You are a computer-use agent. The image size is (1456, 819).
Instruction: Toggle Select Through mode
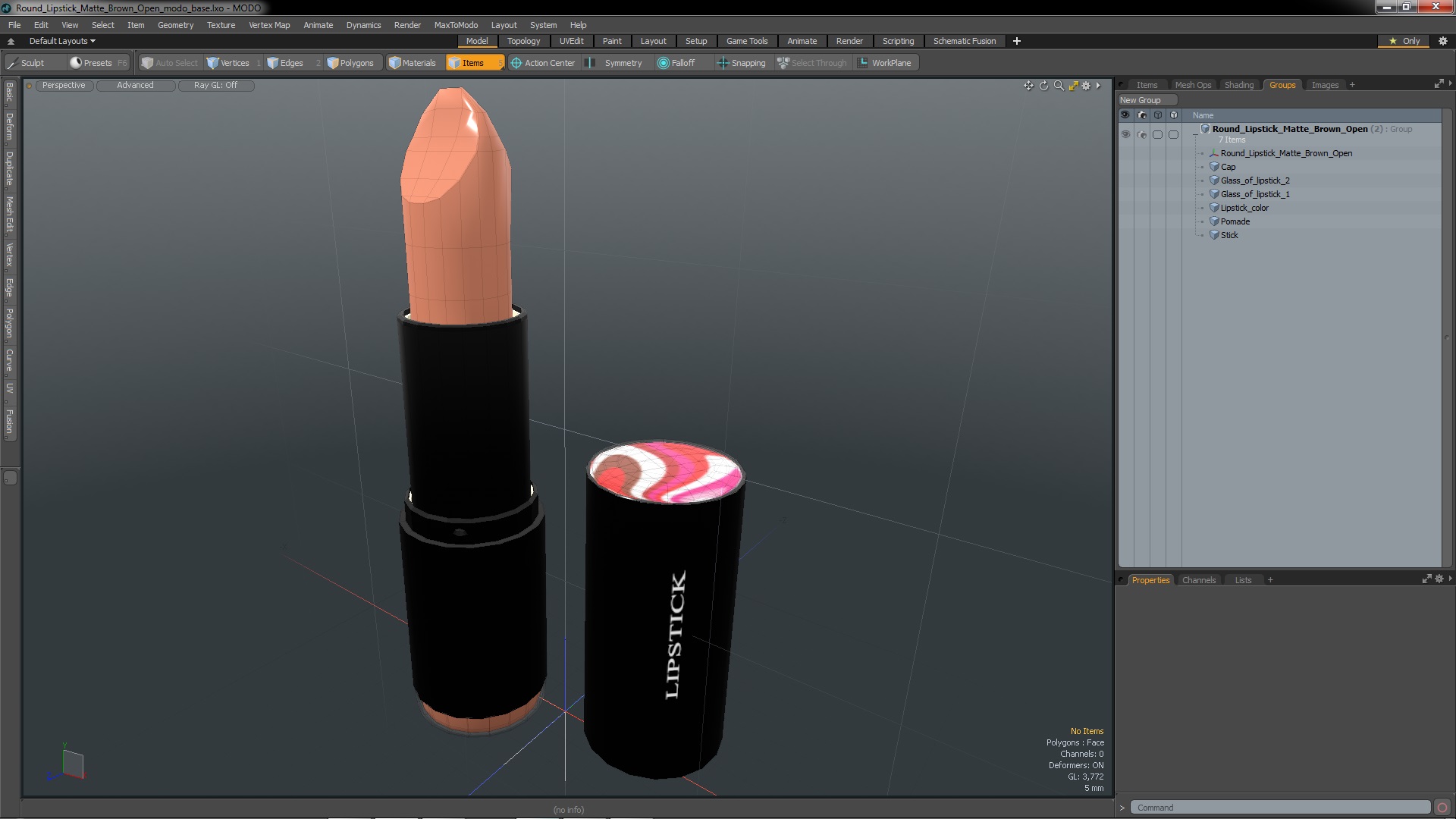click(812, 63)
